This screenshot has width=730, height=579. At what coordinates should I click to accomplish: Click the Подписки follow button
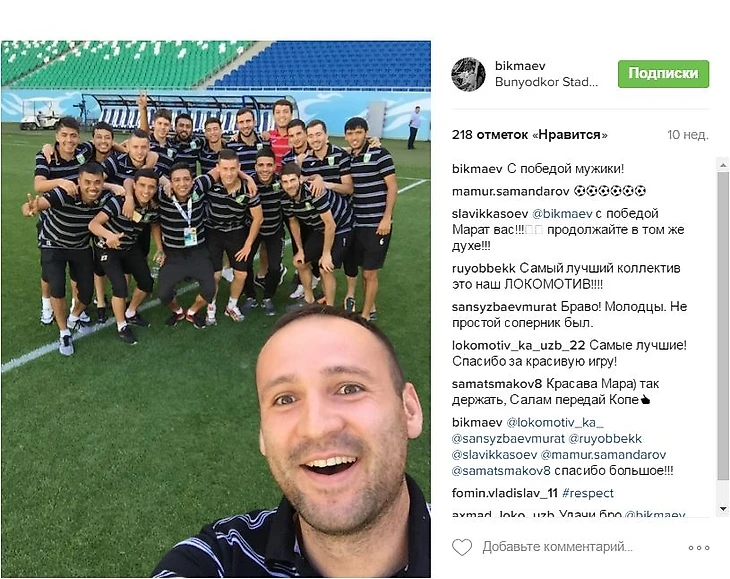663,74
